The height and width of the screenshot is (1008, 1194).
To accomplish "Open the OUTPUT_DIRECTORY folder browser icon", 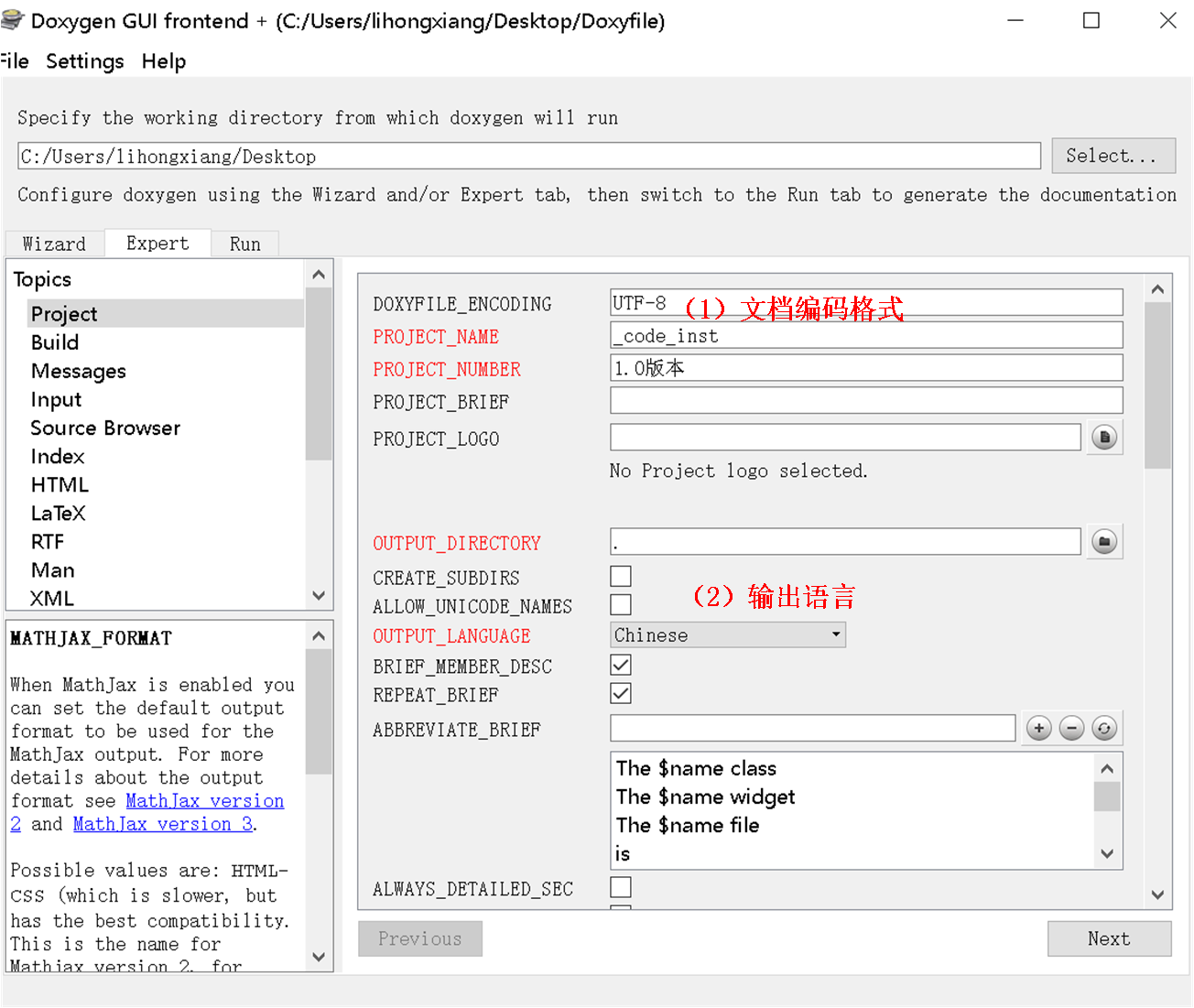I will pos(1104,541).
